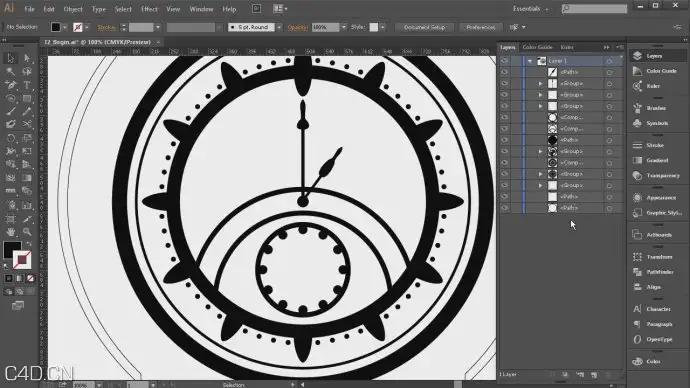Pick the Zoom tool (magnifier)
Image resolution: width=690 pixels, height=388 pixels.
coord(27,231)
